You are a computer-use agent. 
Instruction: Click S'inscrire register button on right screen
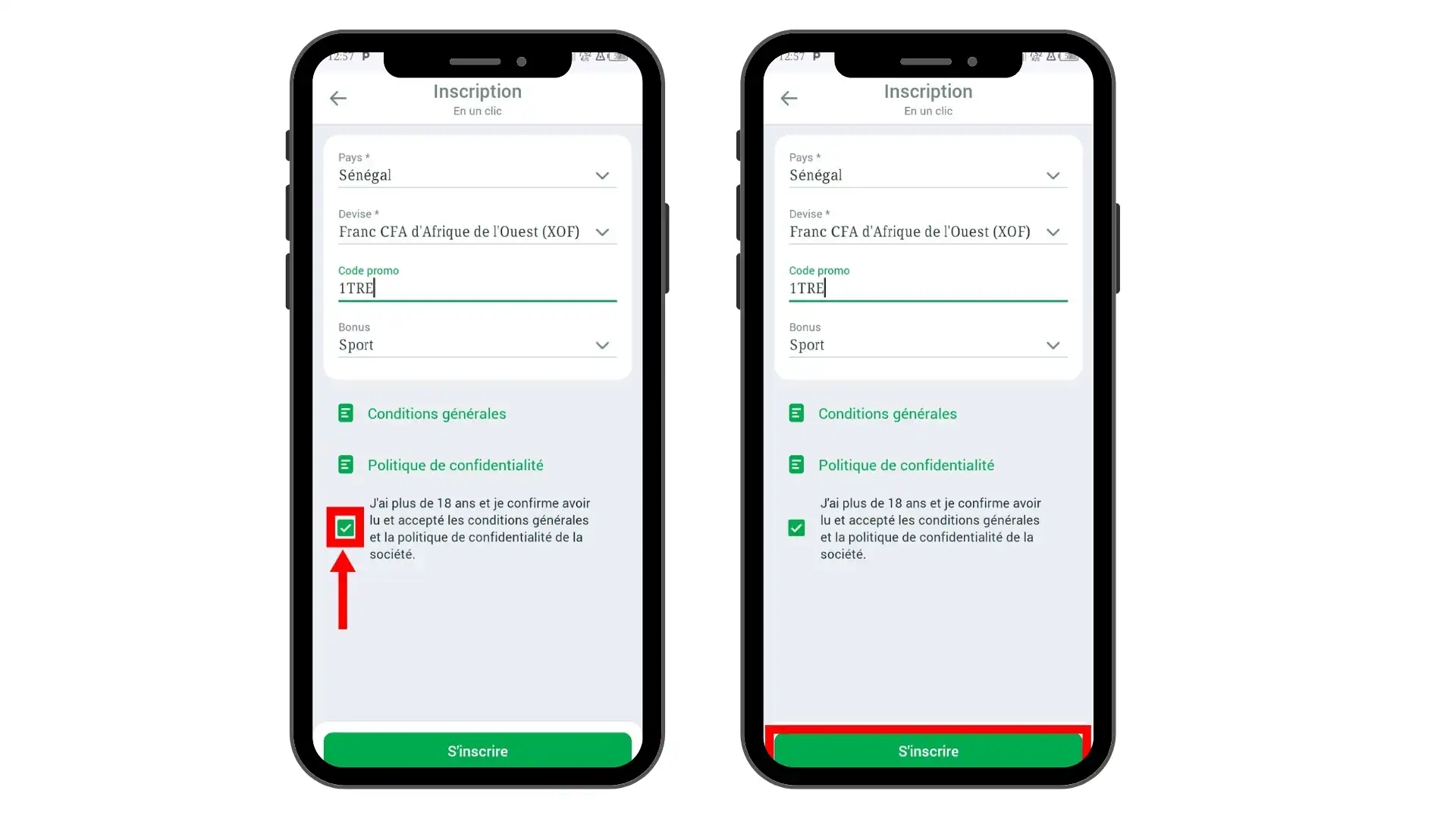(928, 751)
